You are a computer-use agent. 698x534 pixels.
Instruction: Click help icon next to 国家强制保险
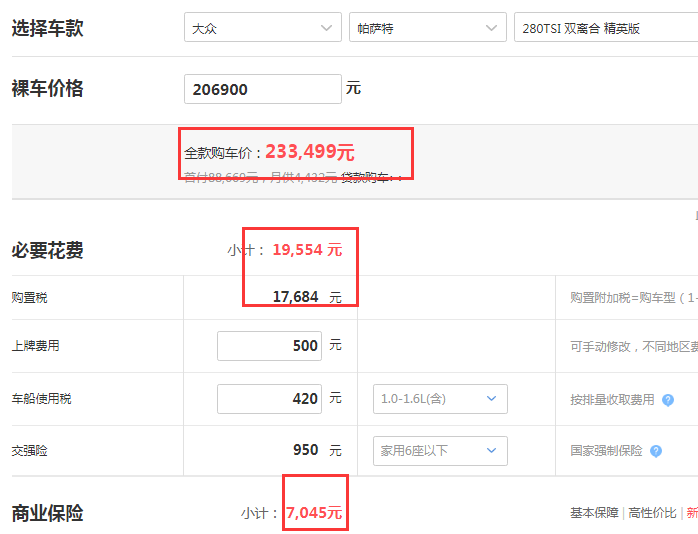click(656, 451)
